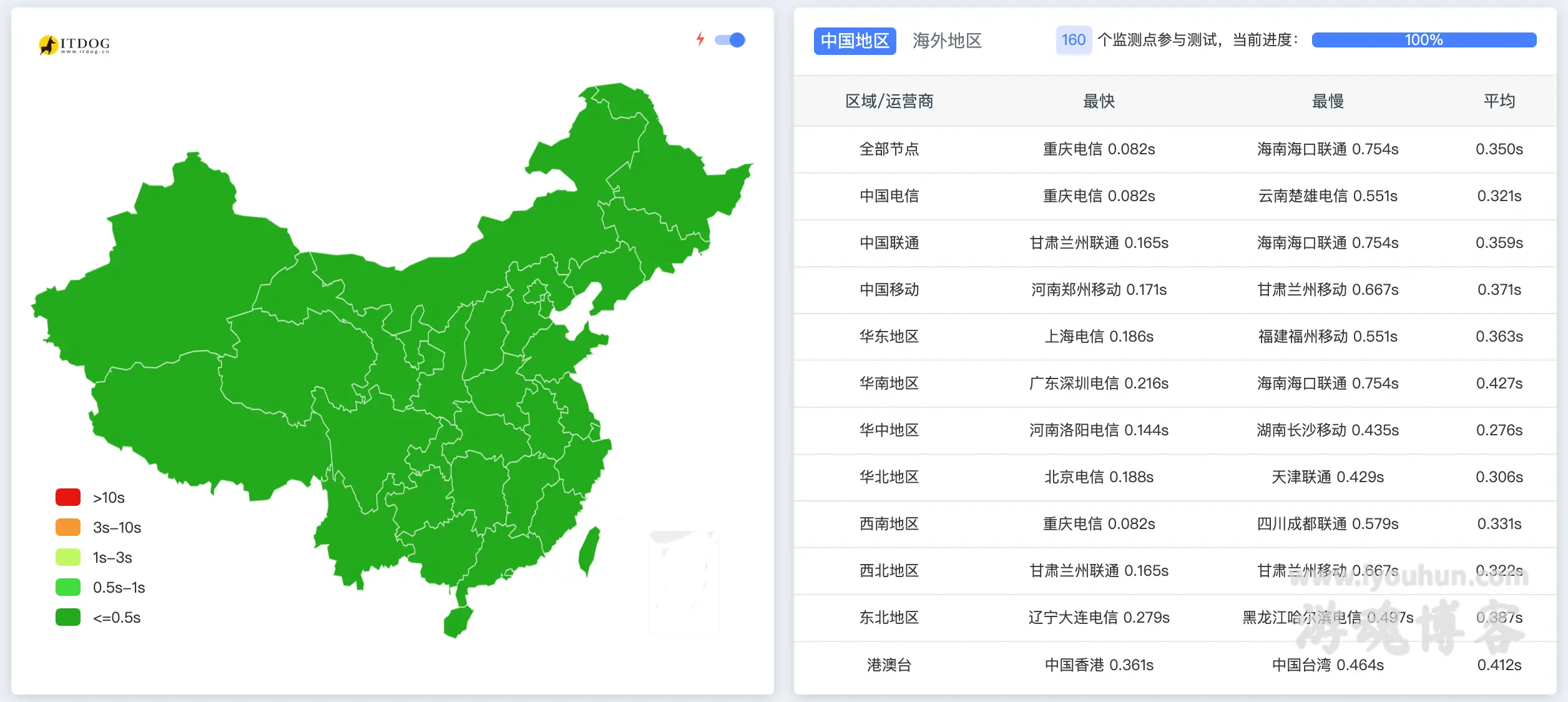
Task: Click the dark green <=0.5s legend swatch
Action: (x=67, y=617)
